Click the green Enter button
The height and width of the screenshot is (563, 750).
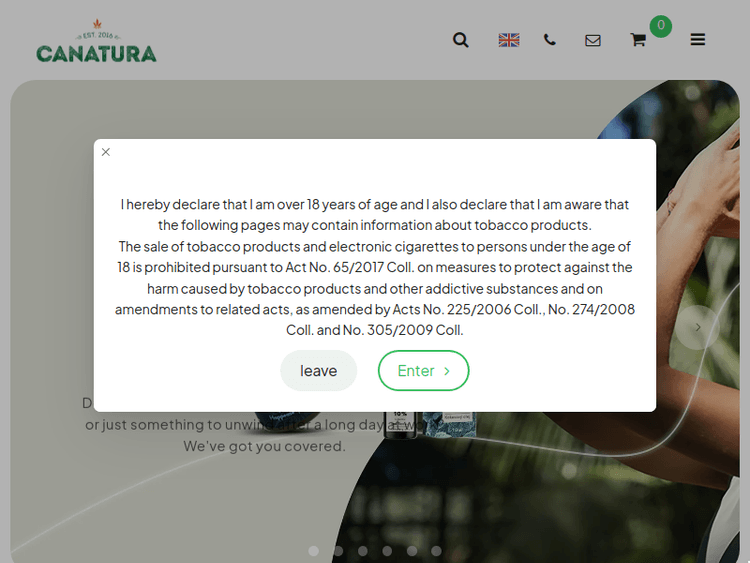[423, 371]
